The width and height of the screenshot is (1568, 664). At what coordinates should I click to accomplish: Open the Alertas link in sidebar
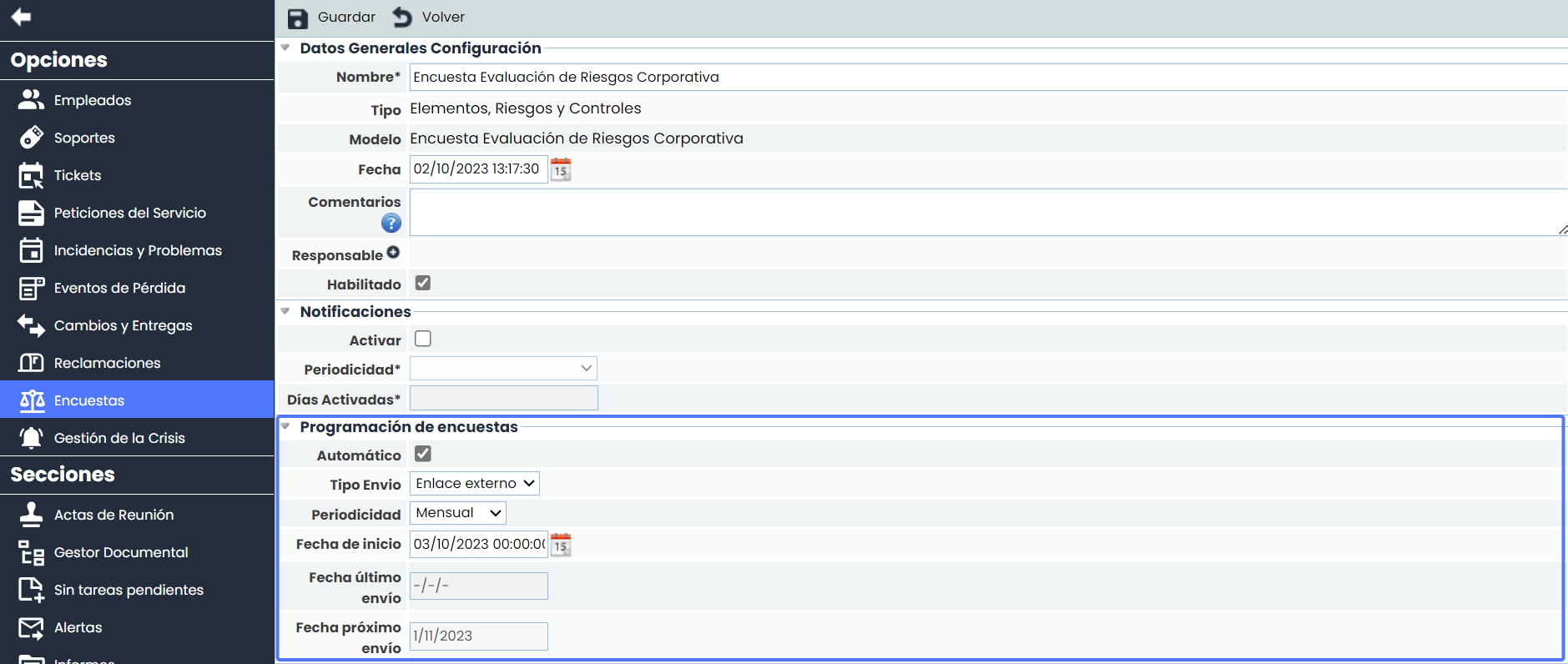[x=78, y=627]
